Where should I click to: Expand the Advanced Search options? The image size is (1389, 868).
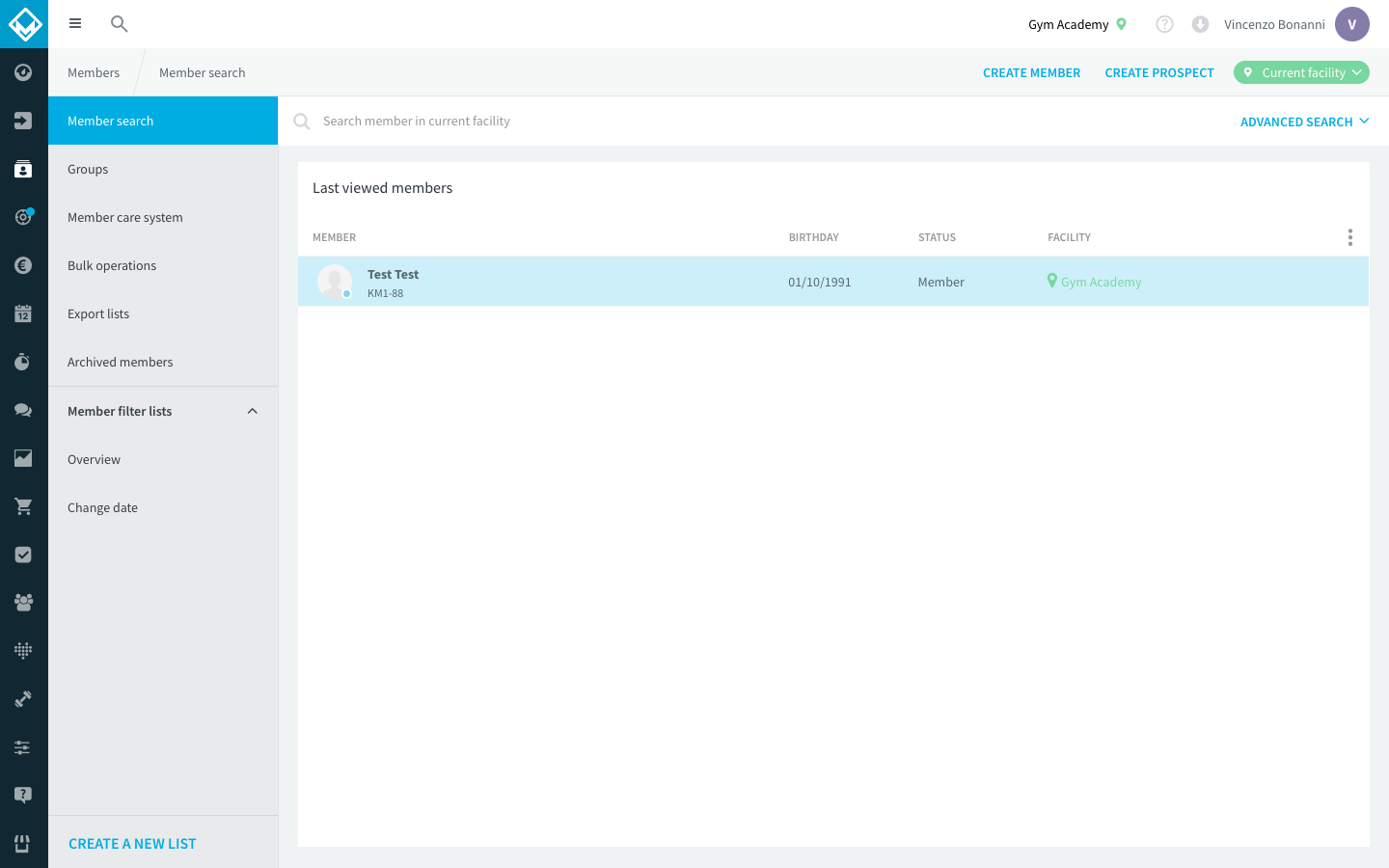(x=1304, y=122)
